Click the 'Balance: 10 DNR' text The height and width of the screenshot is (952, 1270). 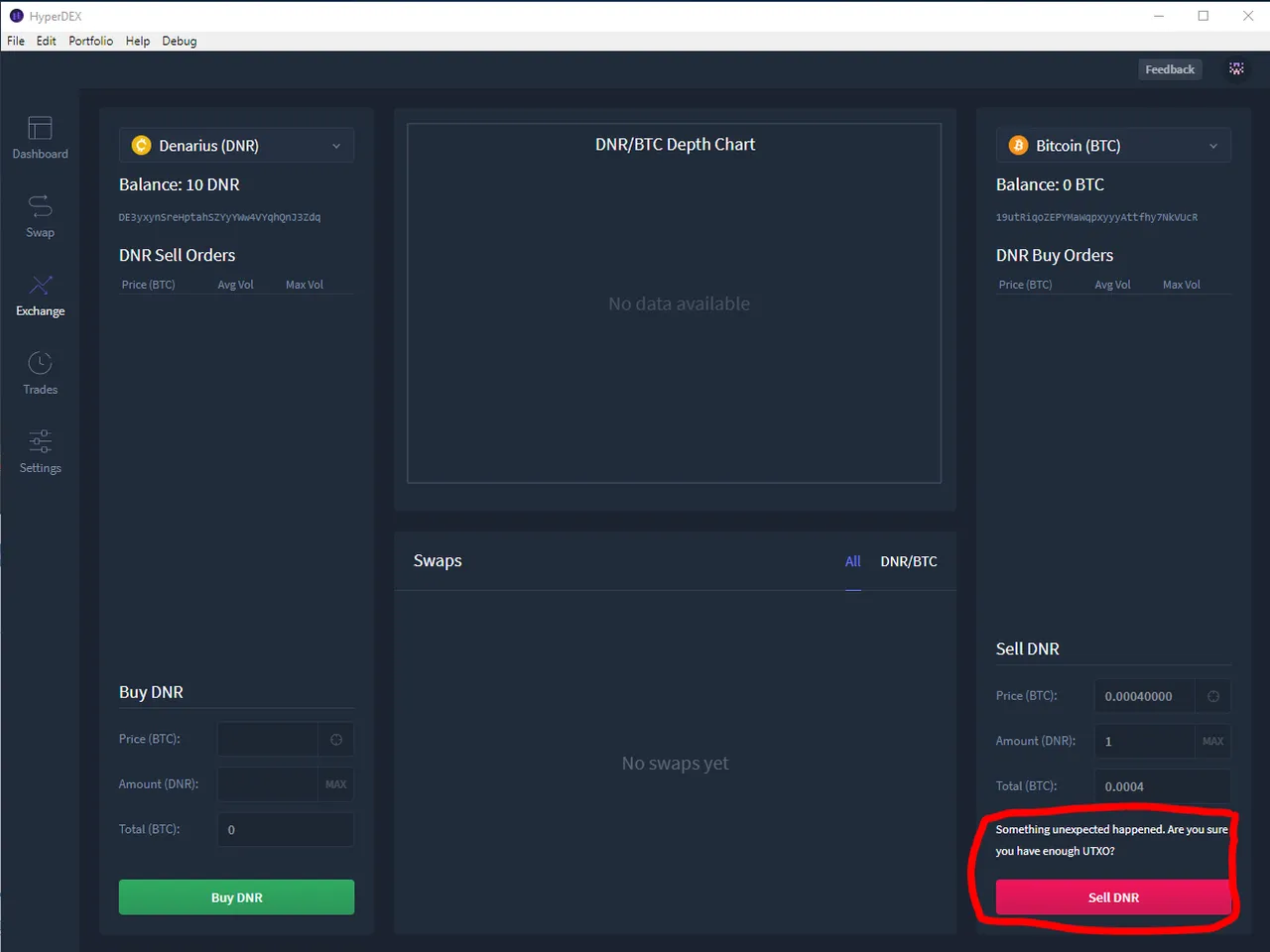180,184
